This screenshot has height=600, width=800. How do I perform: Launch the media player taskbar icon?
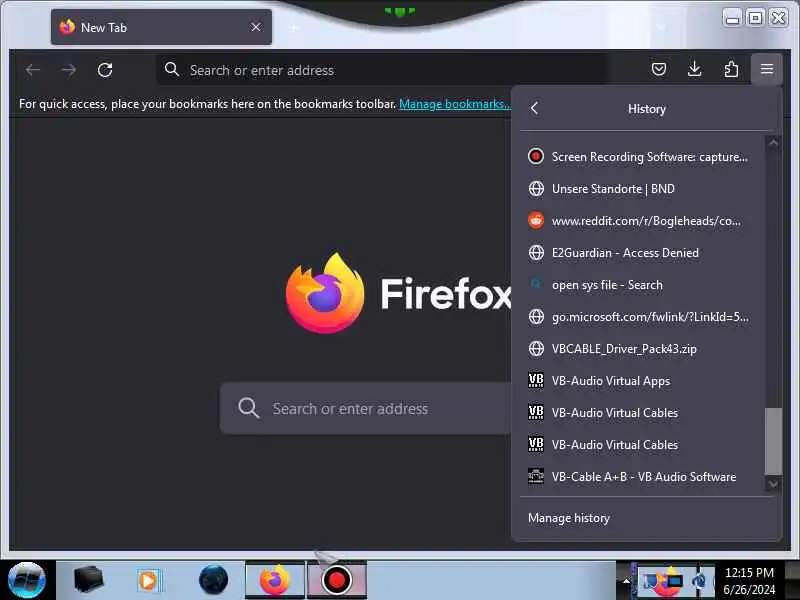149,580
